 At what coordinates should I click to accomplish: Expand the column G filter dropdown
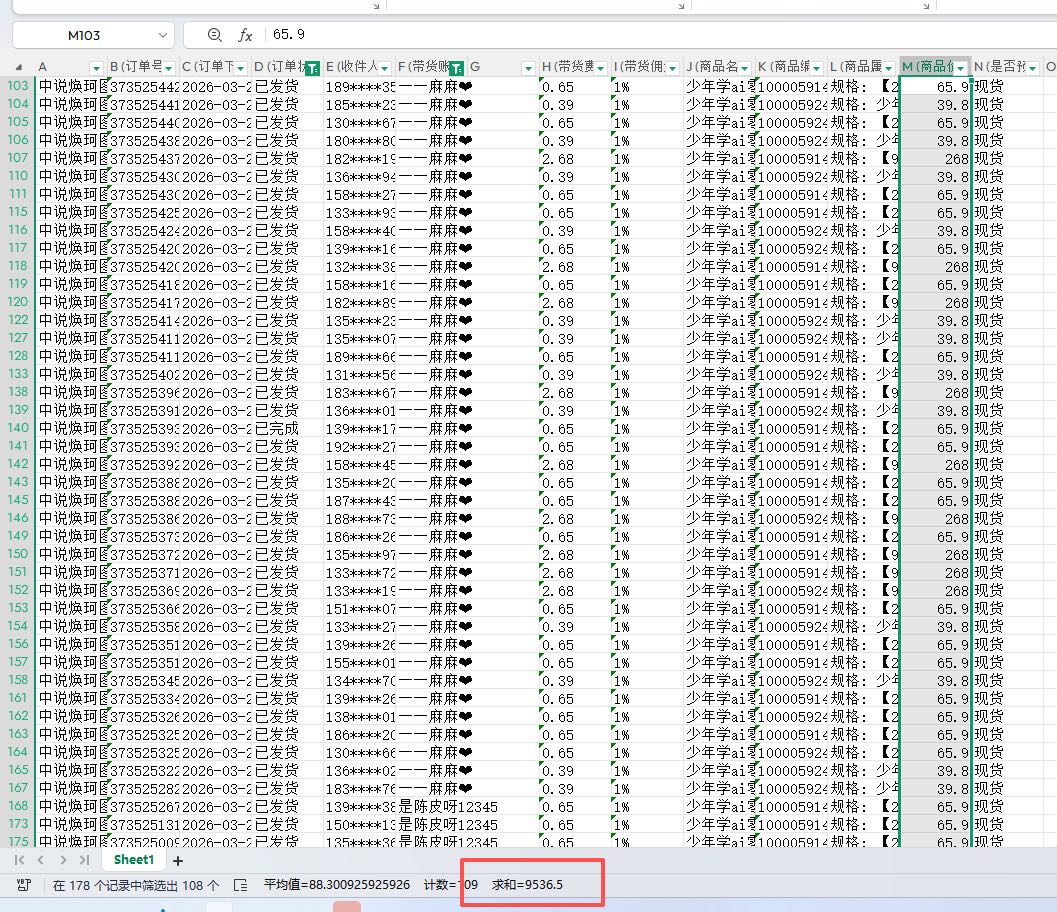coord(528,68)
